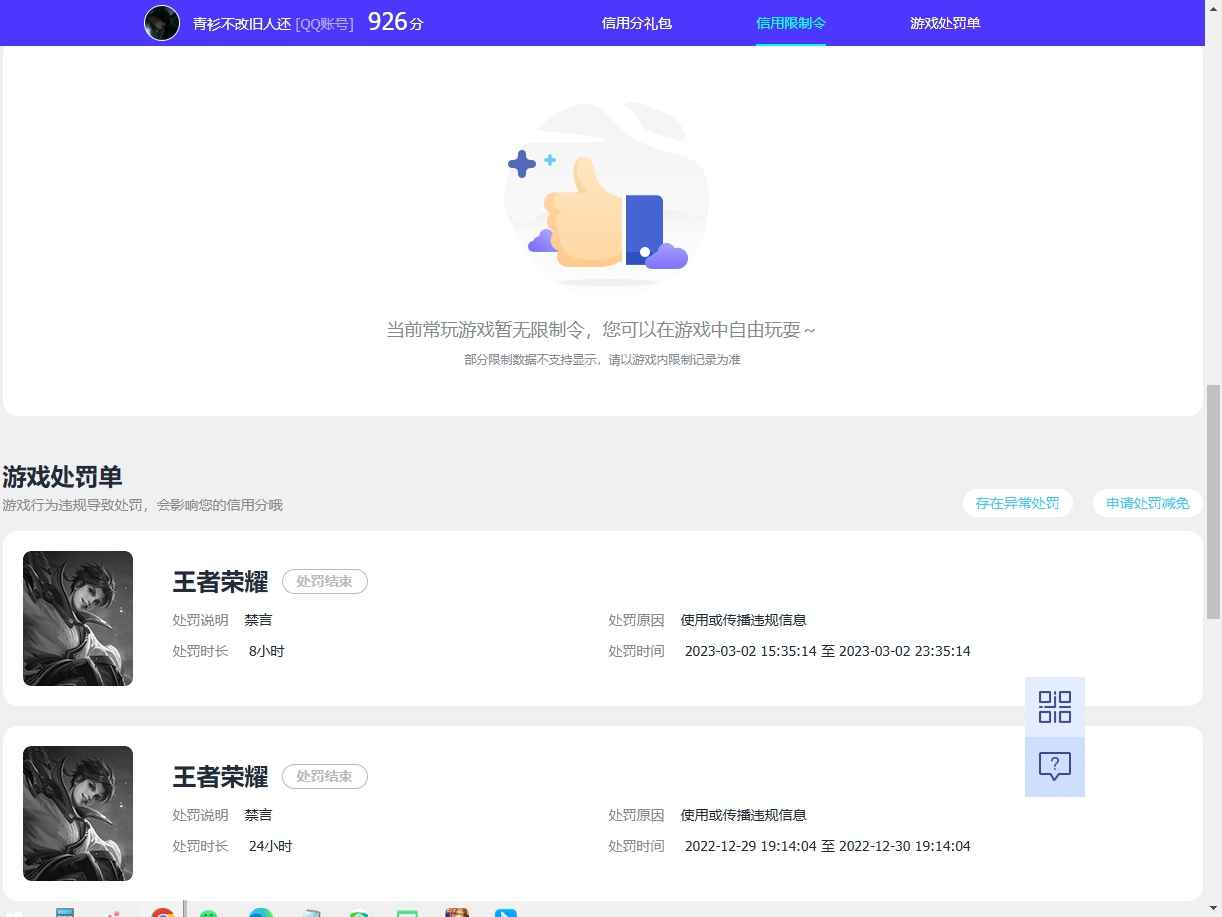
Task: Switch to the 信用限制令 tab
Action: point(791,22)
